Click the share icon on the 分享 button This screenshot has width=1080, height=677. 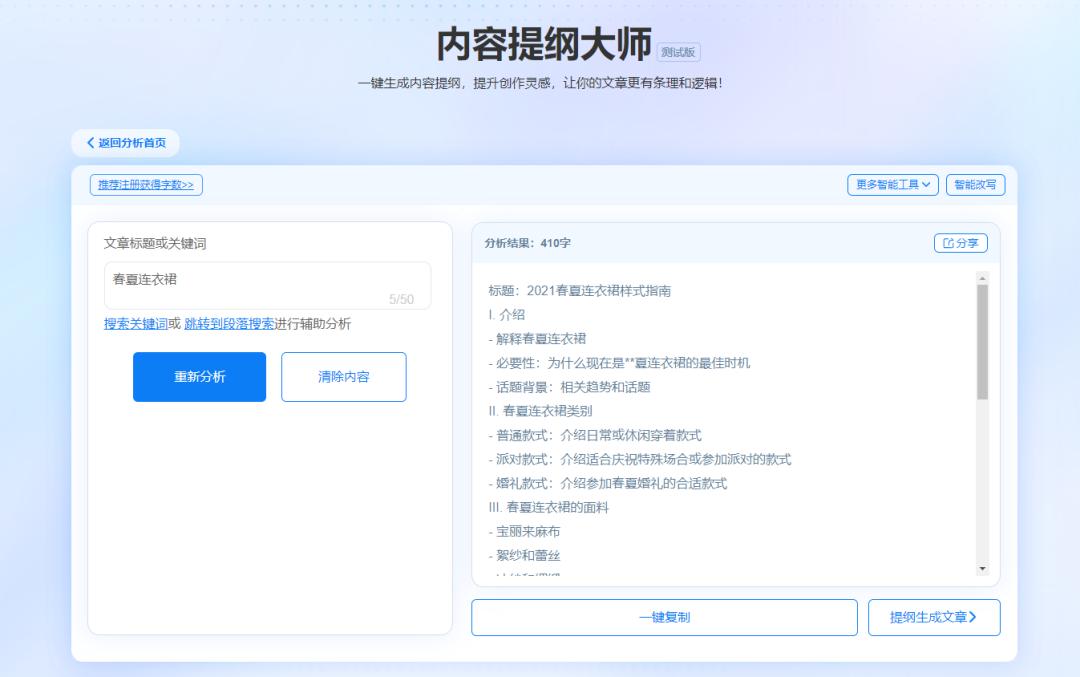tap(949, 242)
